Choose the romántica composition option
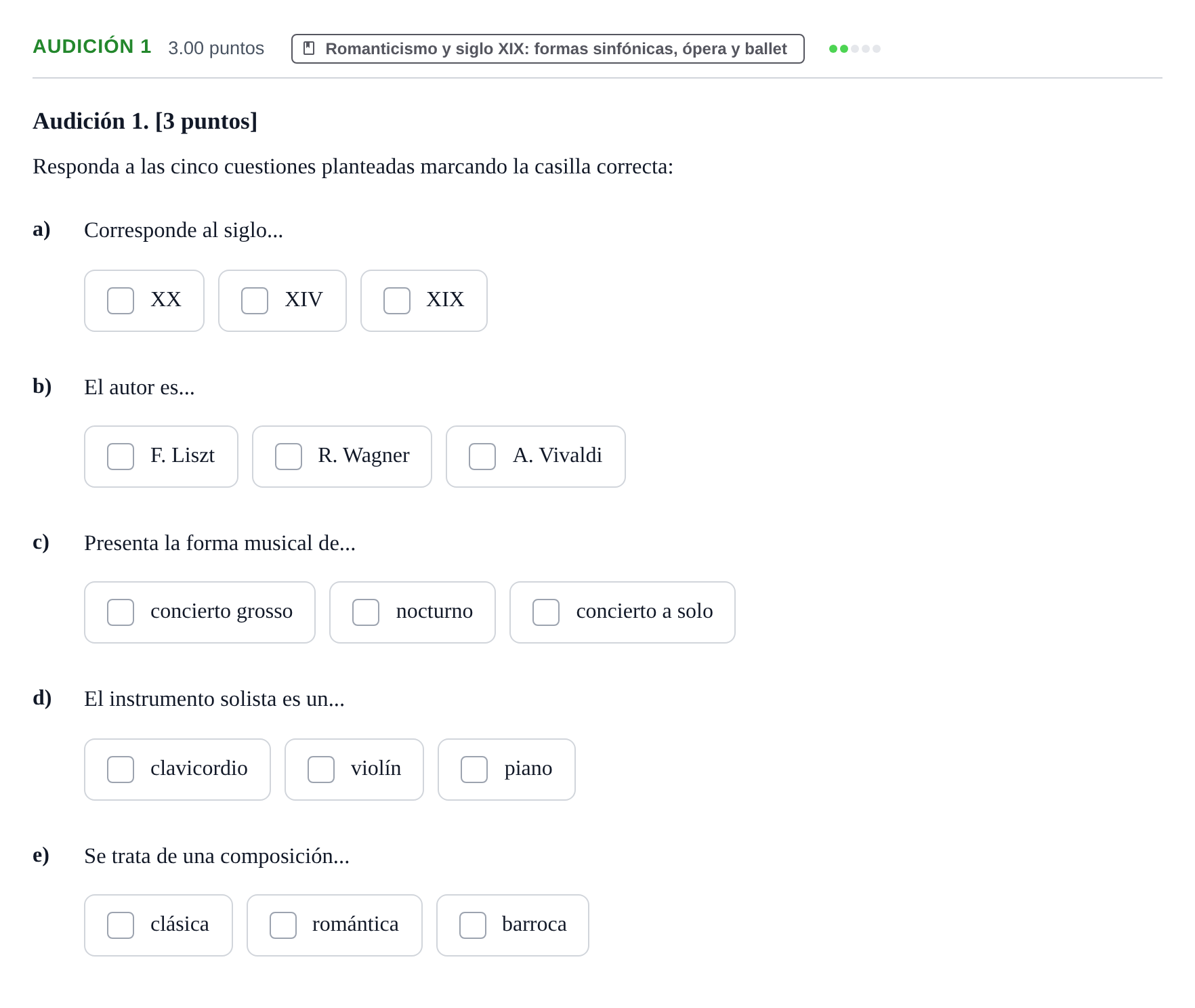This screenshot has width=1195, height=1008. coord(283,925)
